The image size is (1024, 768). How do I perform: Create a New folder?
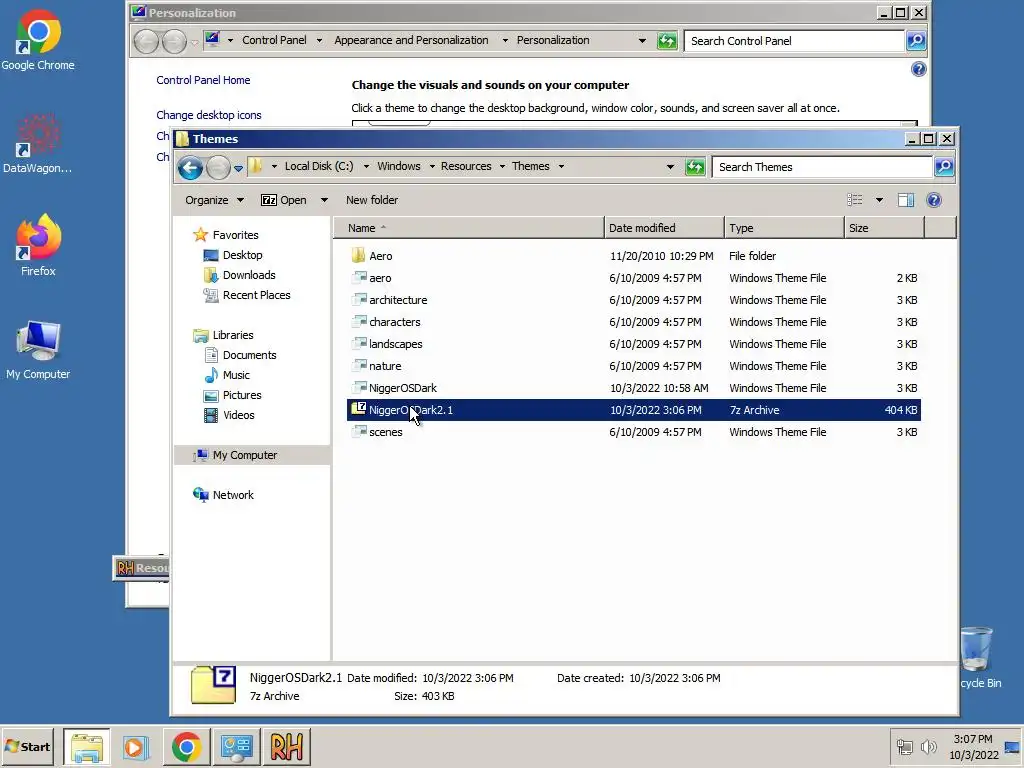point(372,200)
